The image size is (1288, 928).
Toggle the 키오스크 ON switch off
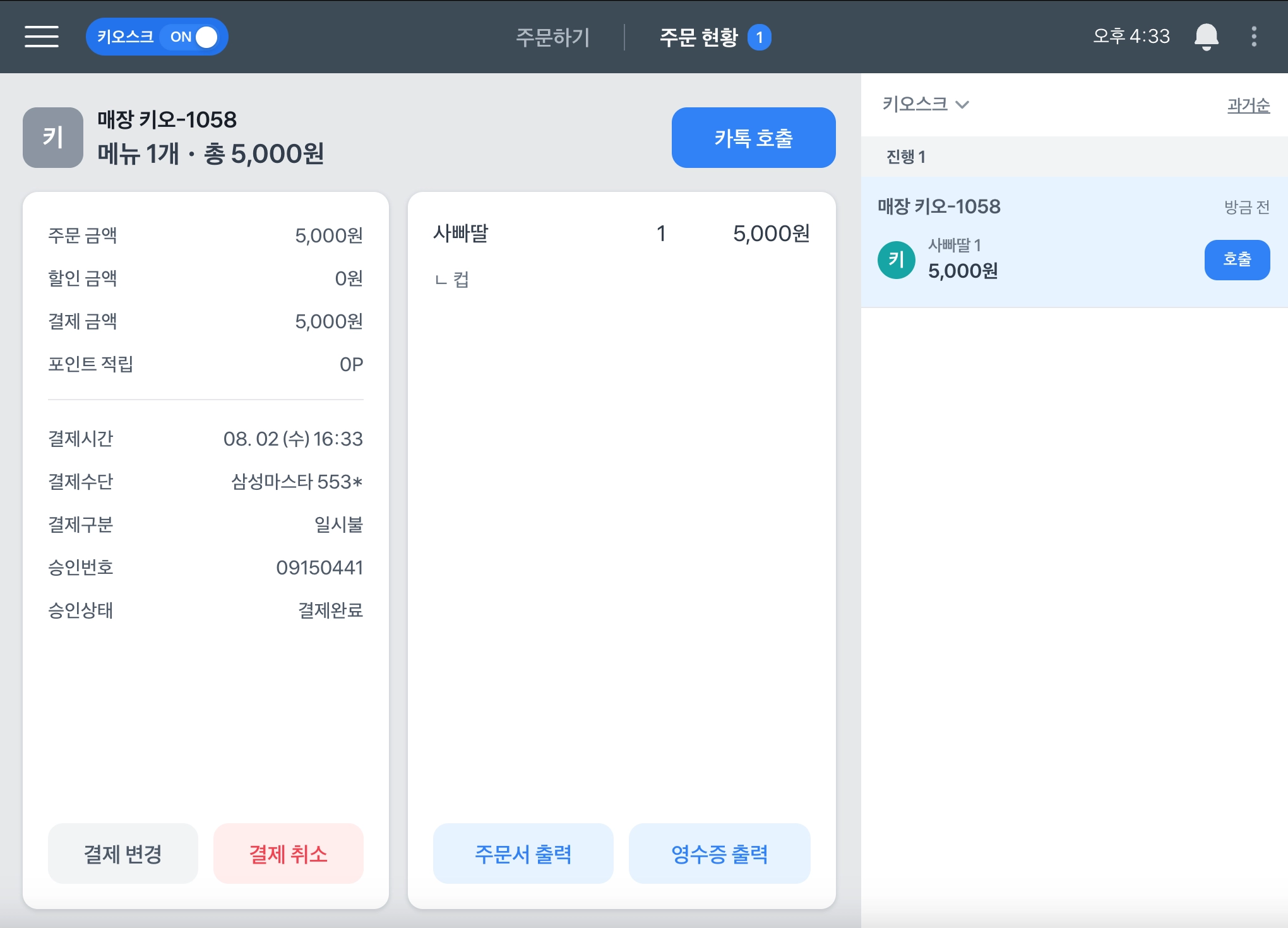point(194,37)
